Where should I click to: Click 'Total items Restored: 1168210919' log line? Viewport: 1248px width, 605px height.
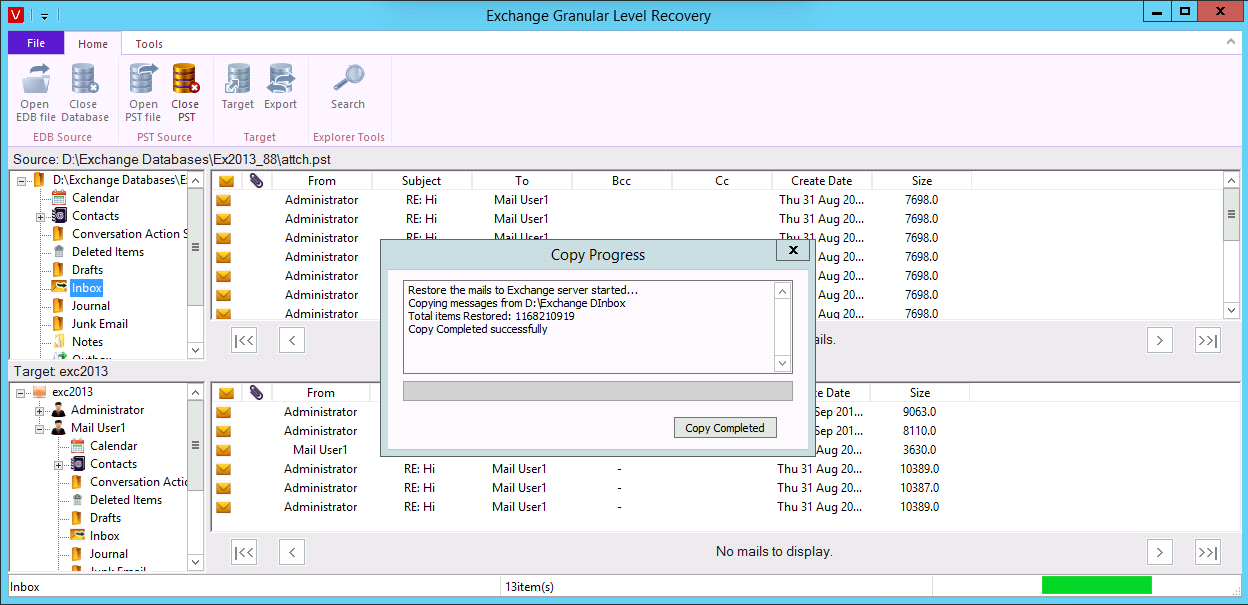tap(491, 316)
